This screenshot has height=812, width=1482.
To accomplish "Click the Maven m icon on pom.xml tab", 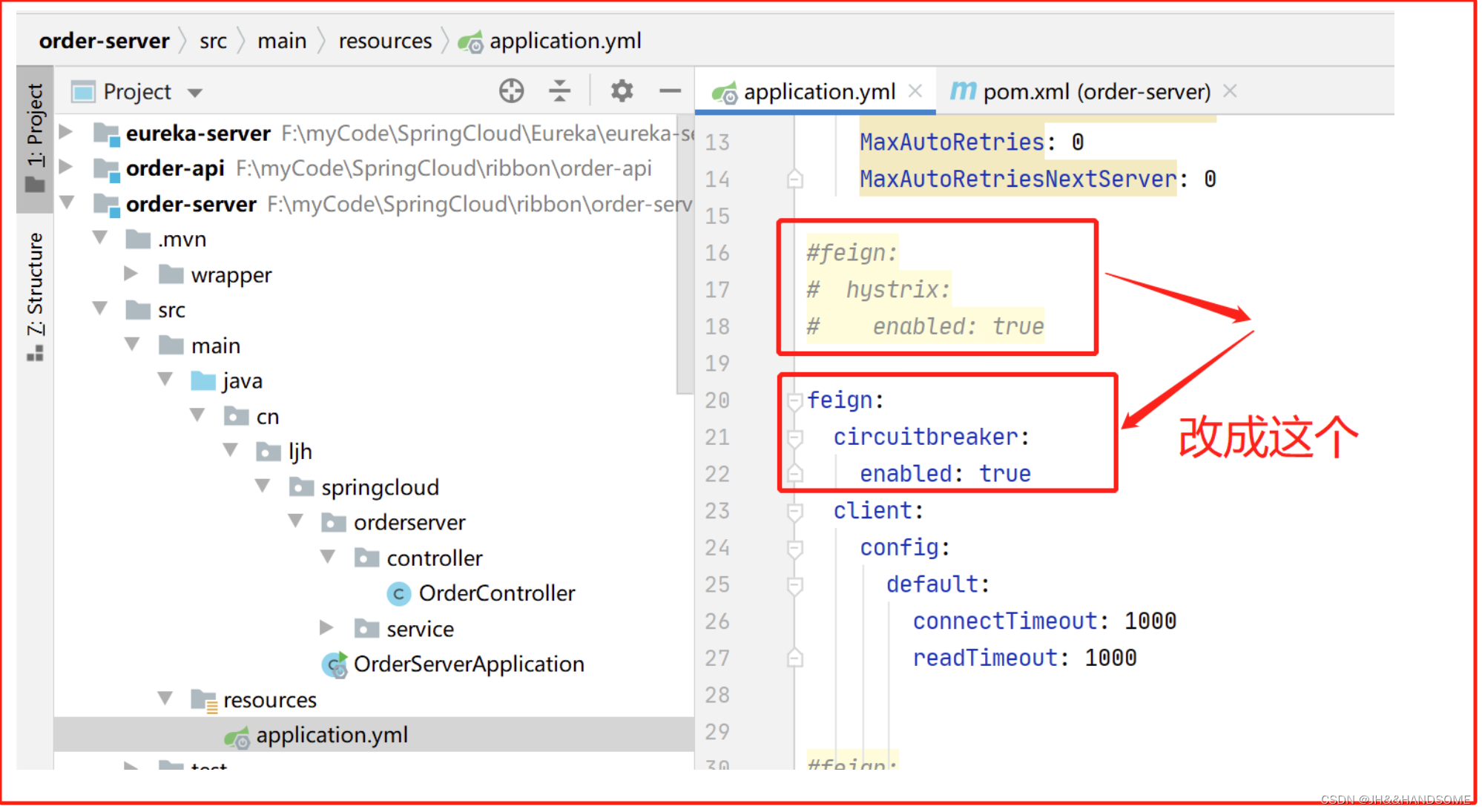I will 963,91.
